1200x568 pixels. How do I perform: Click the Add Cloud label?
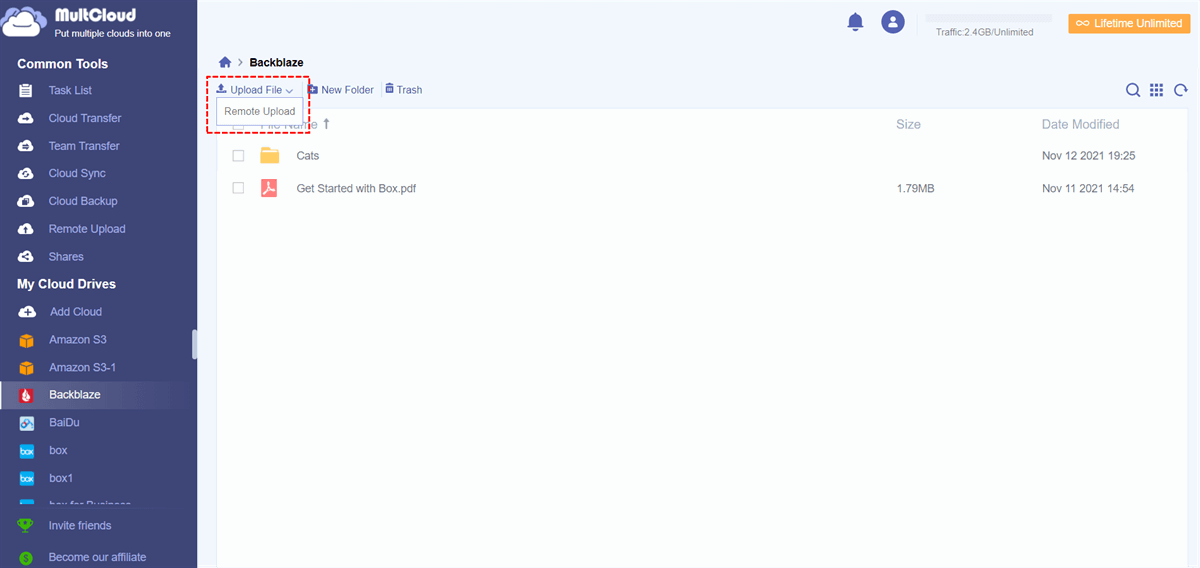coord(76,312)
